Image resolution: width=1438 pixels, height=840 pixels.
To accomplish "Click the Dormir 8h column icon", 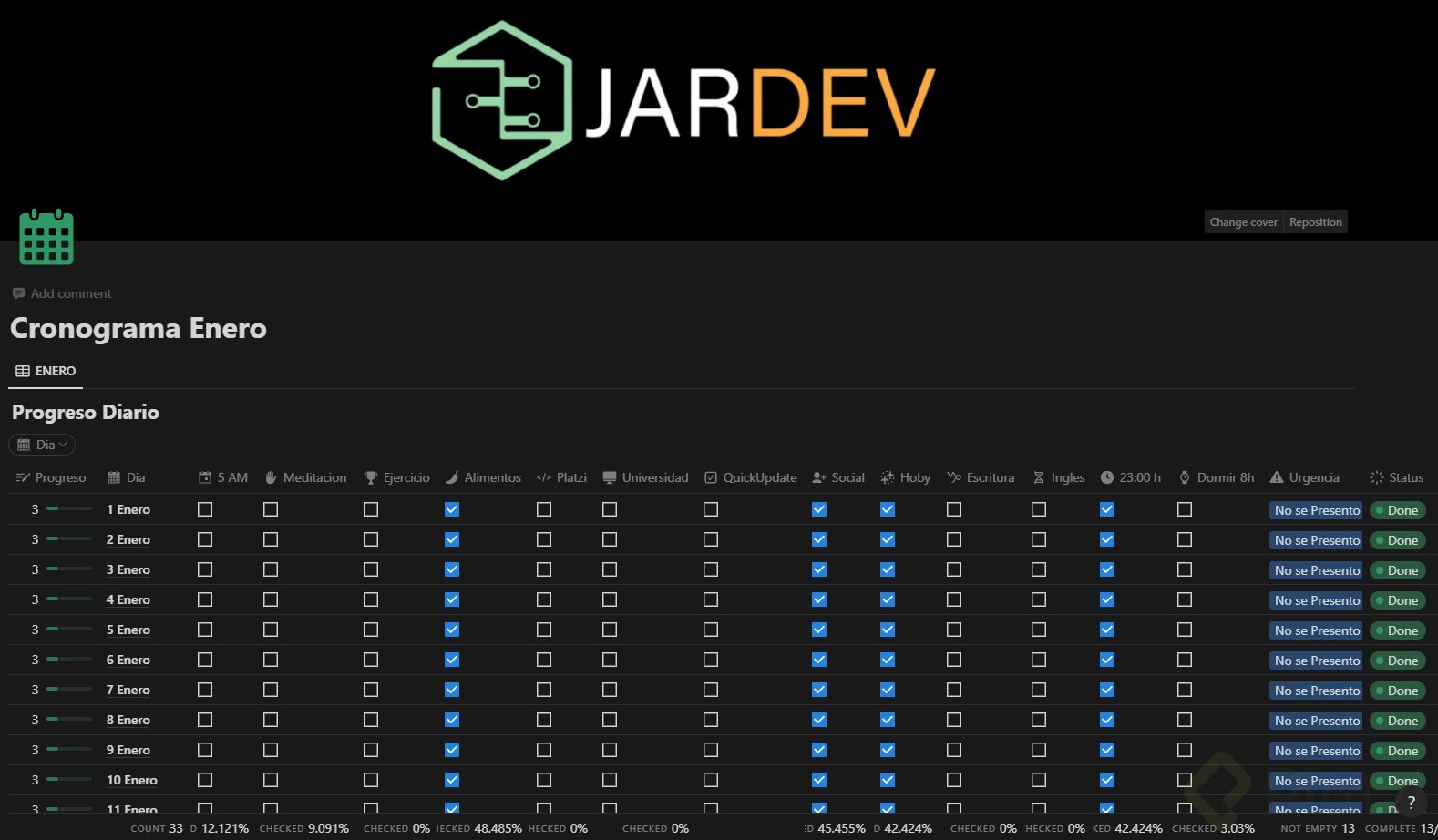I will 1185,477.
